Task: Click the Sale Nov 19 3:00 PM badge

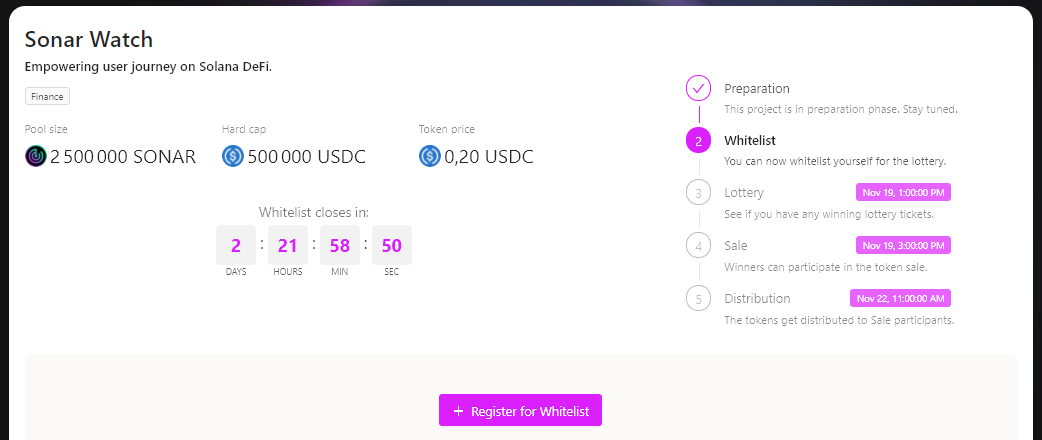Action: [903, 245]
